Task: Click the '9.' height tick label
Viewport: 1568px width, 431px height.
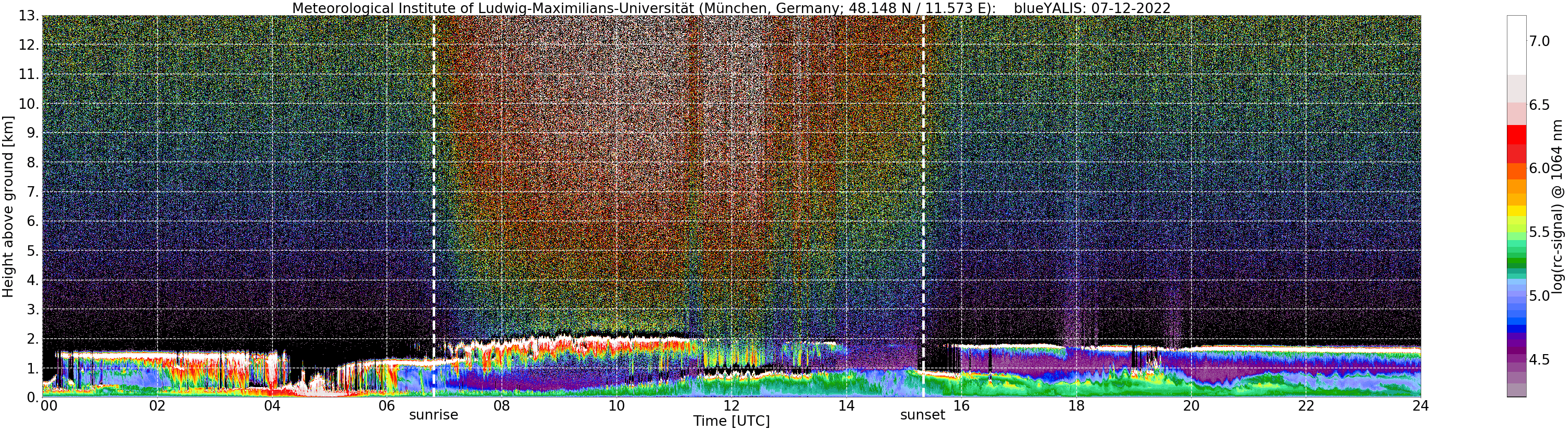Action: [33, 133]
